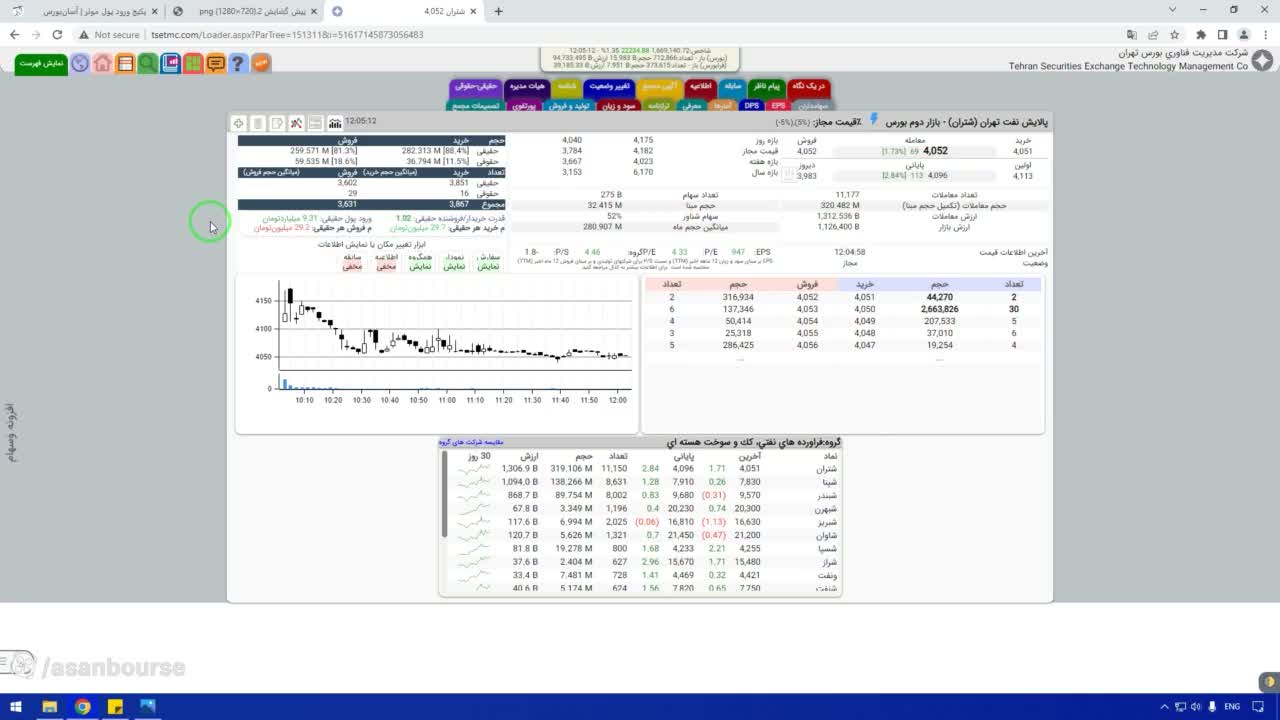Open the Windows Start menu
This screenshot has width=1280, height=720.
[x=16, y=707]
